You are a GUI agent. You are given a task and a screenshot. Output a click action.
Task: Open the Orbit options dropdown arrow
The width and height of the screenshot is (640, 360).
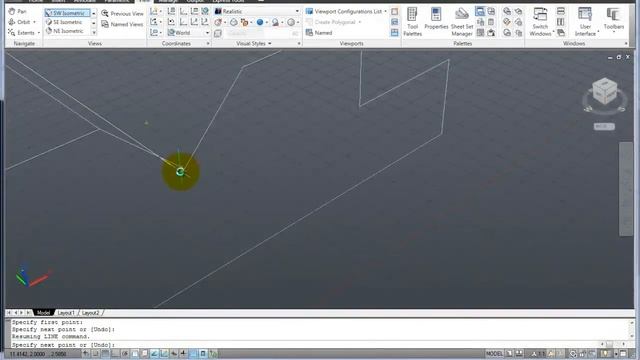[x=34, y=22]
